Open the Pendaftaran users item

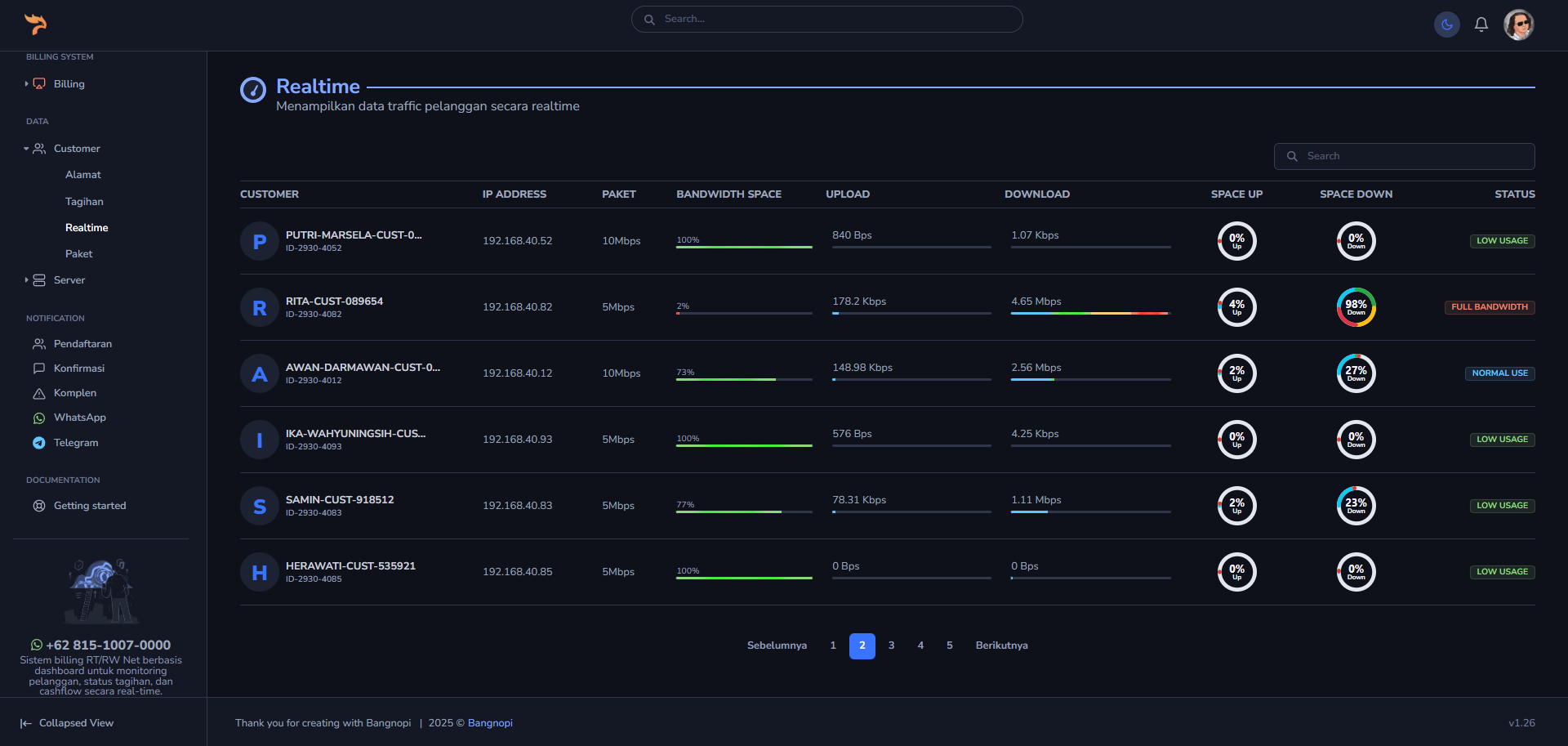click(82, 344)
